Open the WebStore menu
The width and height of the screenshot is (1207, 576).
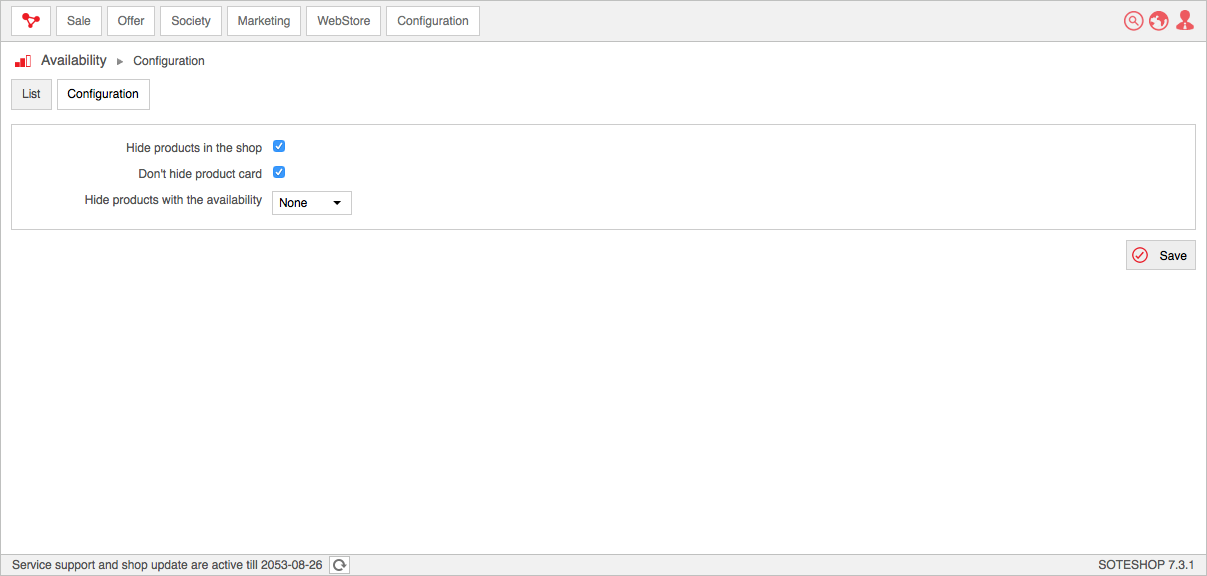344,21
